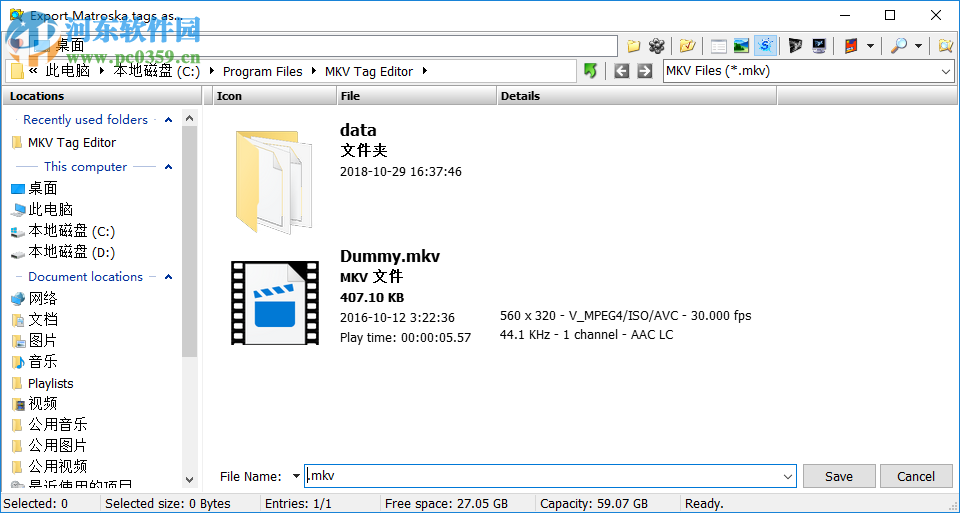This screenshot has height=513, width=960.
Task: Click the Document locations heading
Action: pos(86,277)
